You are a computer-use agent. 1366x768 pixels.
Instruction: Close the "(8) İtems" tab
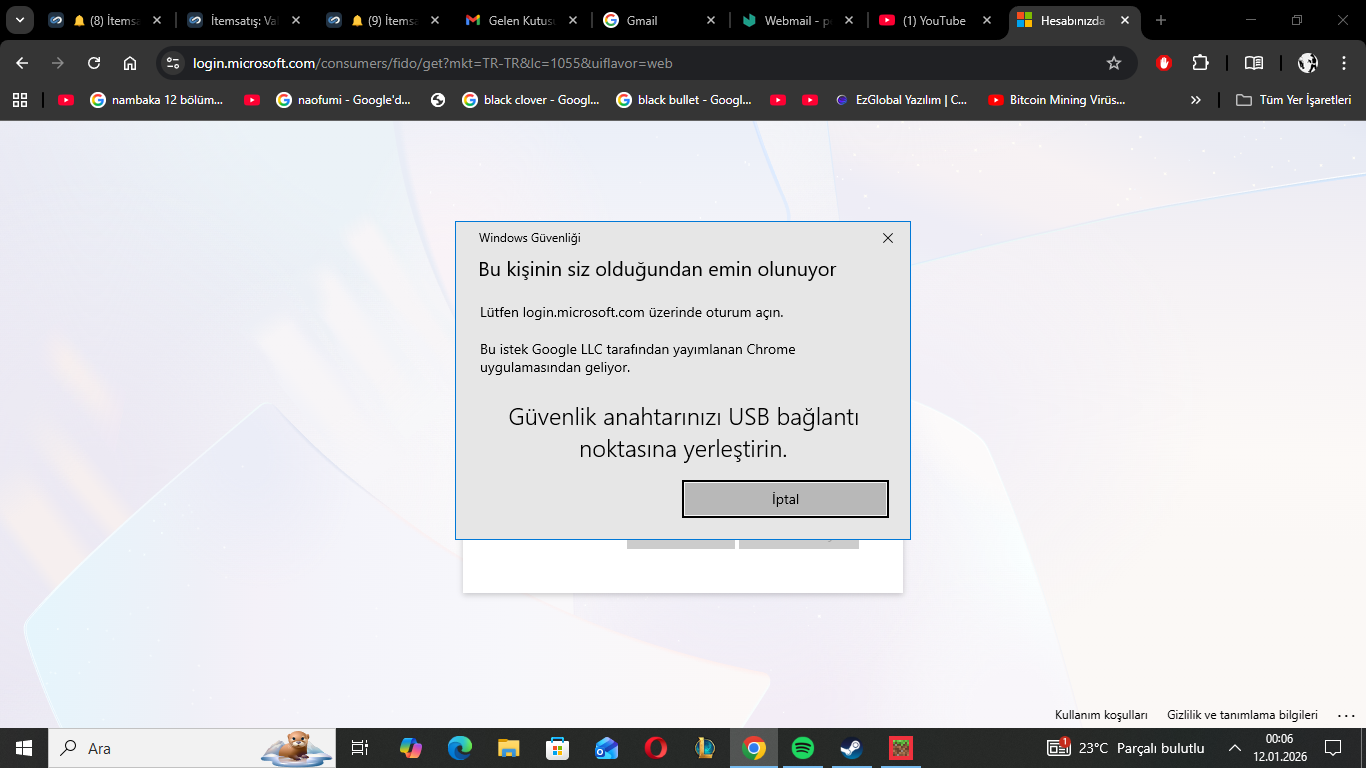point(157,20)
